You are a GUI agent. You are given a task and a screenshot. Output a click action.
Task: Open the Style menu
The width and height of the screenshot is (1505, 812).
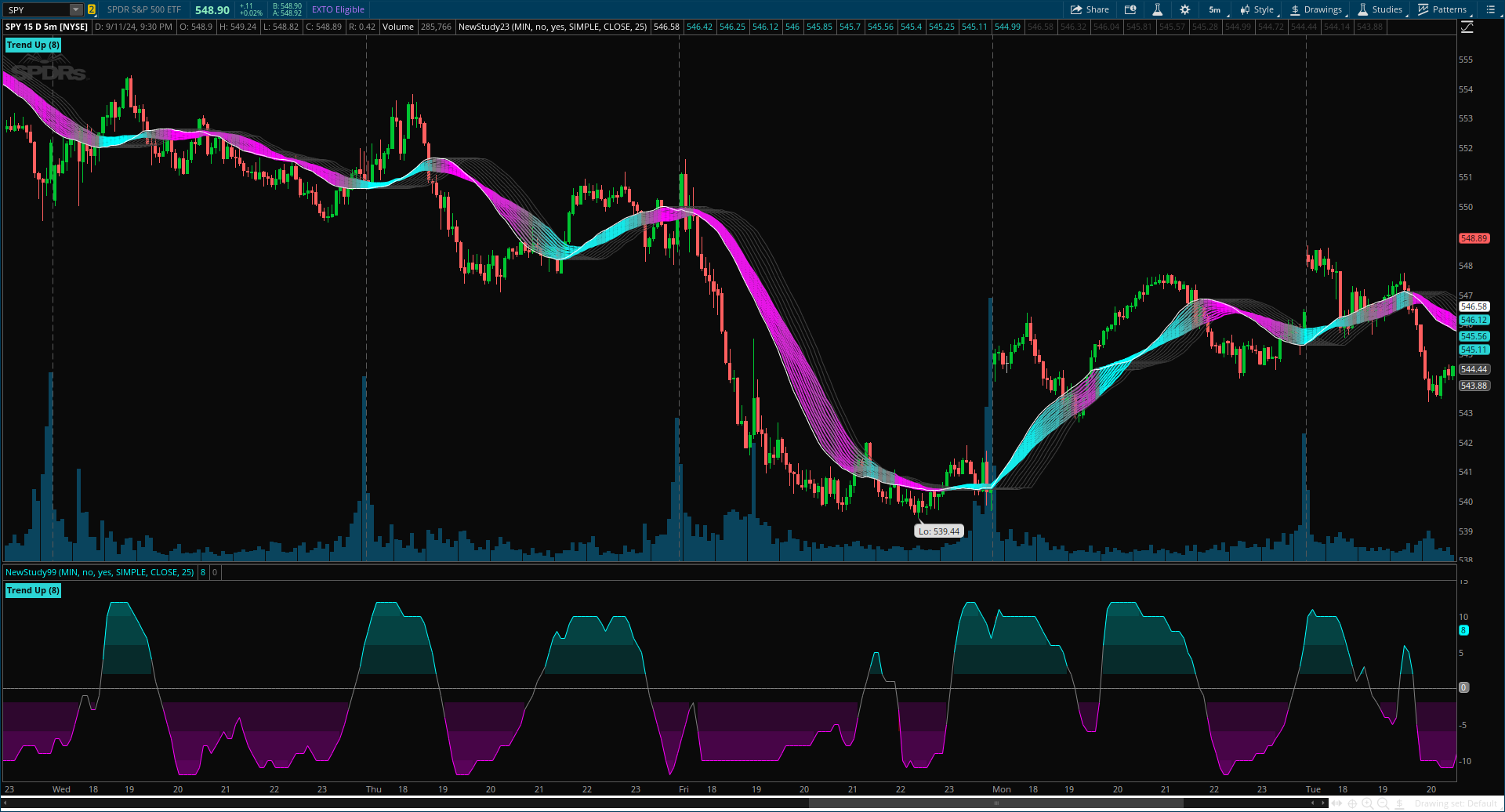tap(1257, 9)
